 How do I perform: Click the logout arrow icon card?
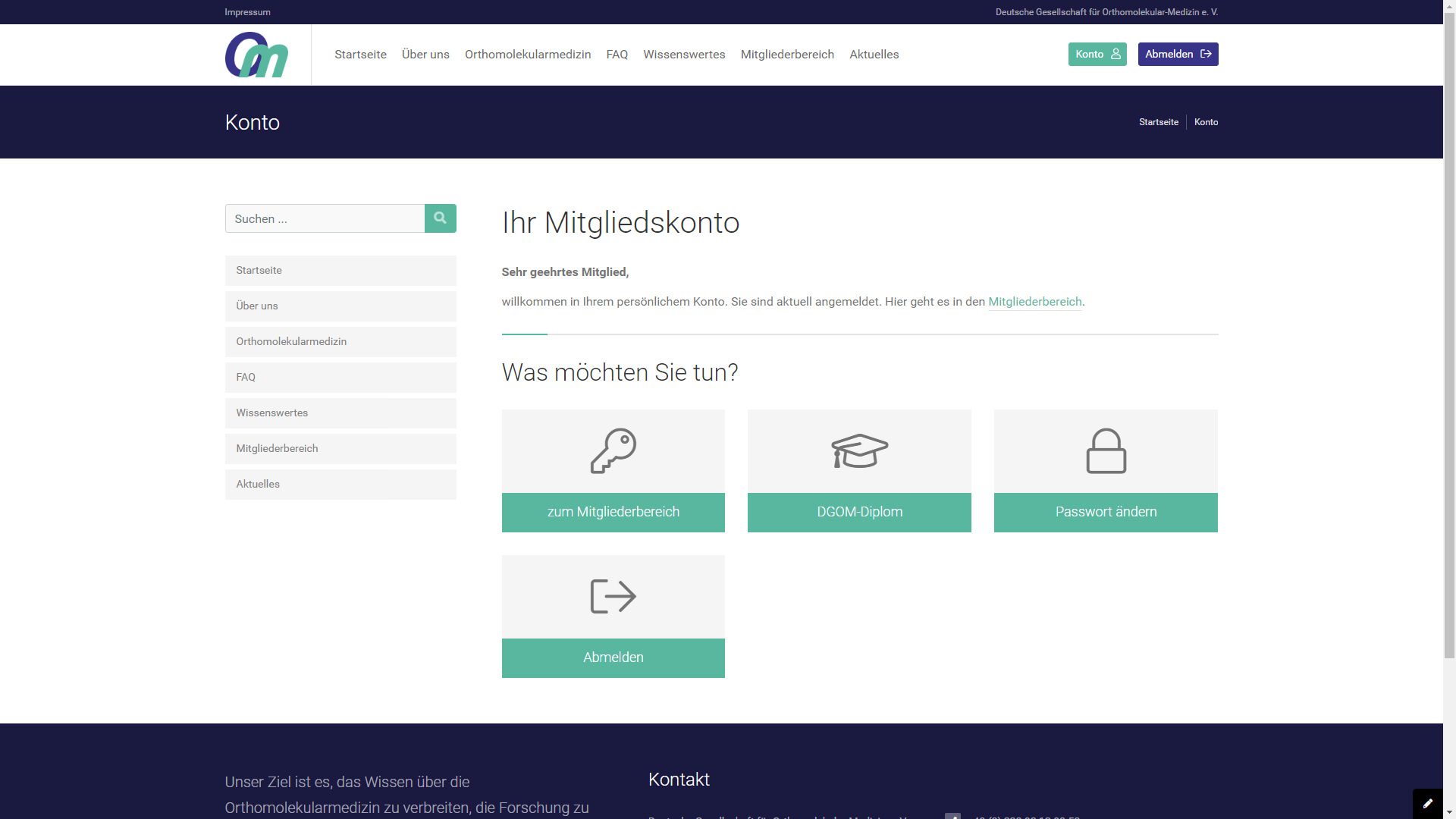[613, 597]
